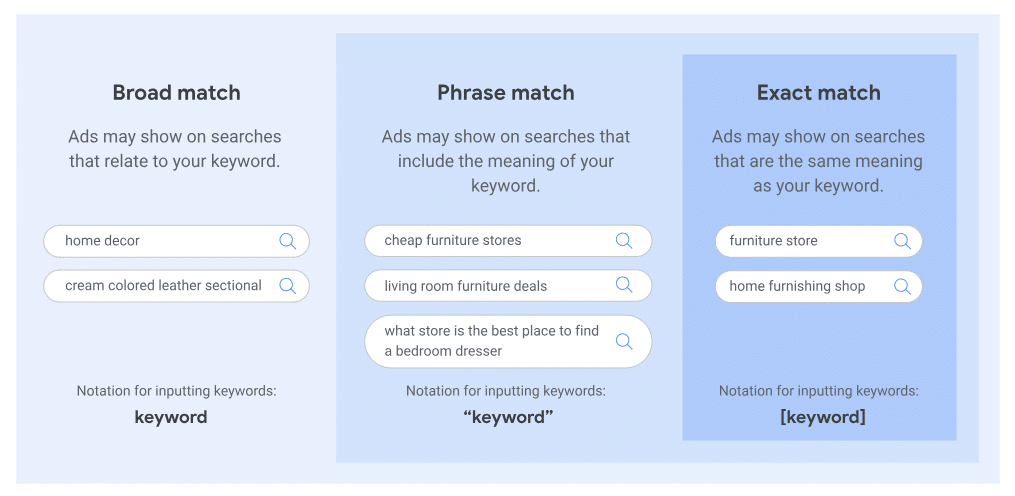Tap the search icon beside "furniture store"

902,241
